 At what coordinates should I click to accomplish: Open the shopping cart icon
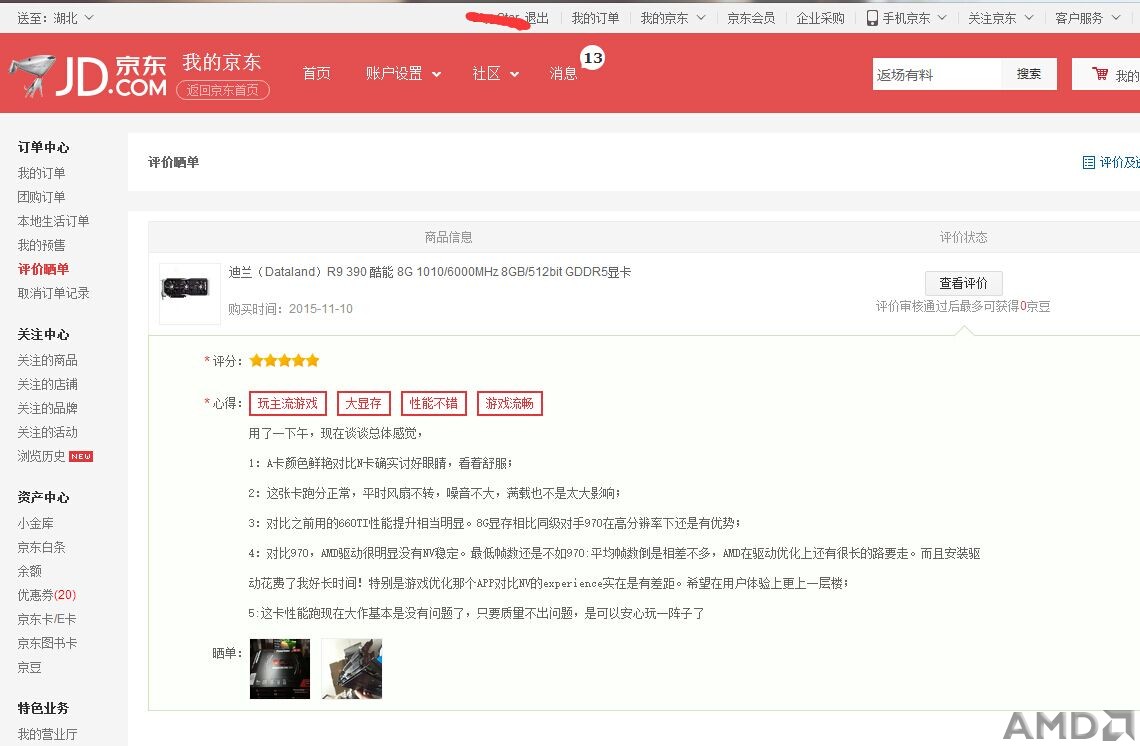click(x=1100, y=74)
